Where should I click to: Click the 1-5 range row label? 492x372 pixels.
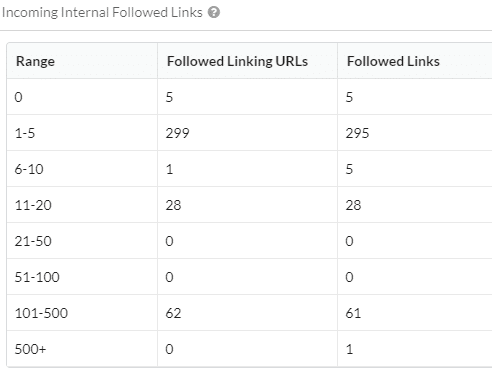(x=25, y=133)
